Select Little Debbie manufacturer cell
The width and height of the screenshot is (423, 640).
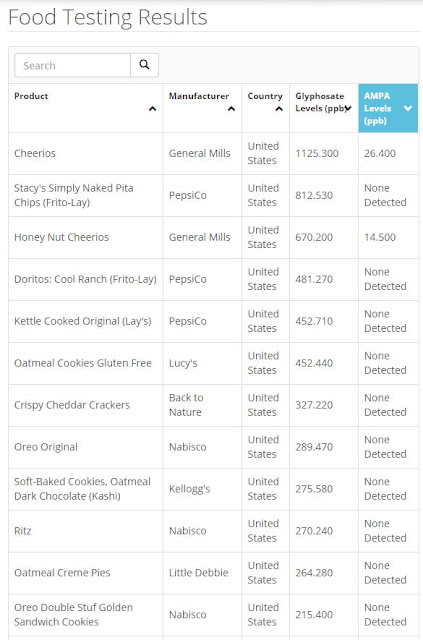[x=198, y=573]
